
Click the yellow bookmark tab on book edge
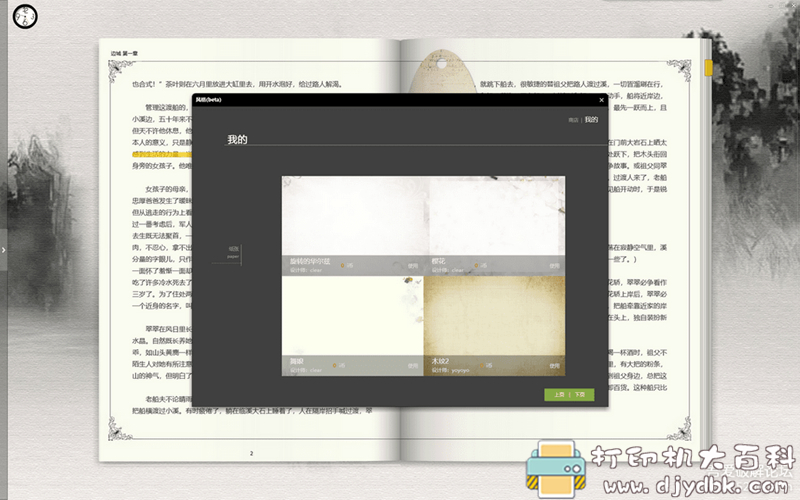coord(708,68)
